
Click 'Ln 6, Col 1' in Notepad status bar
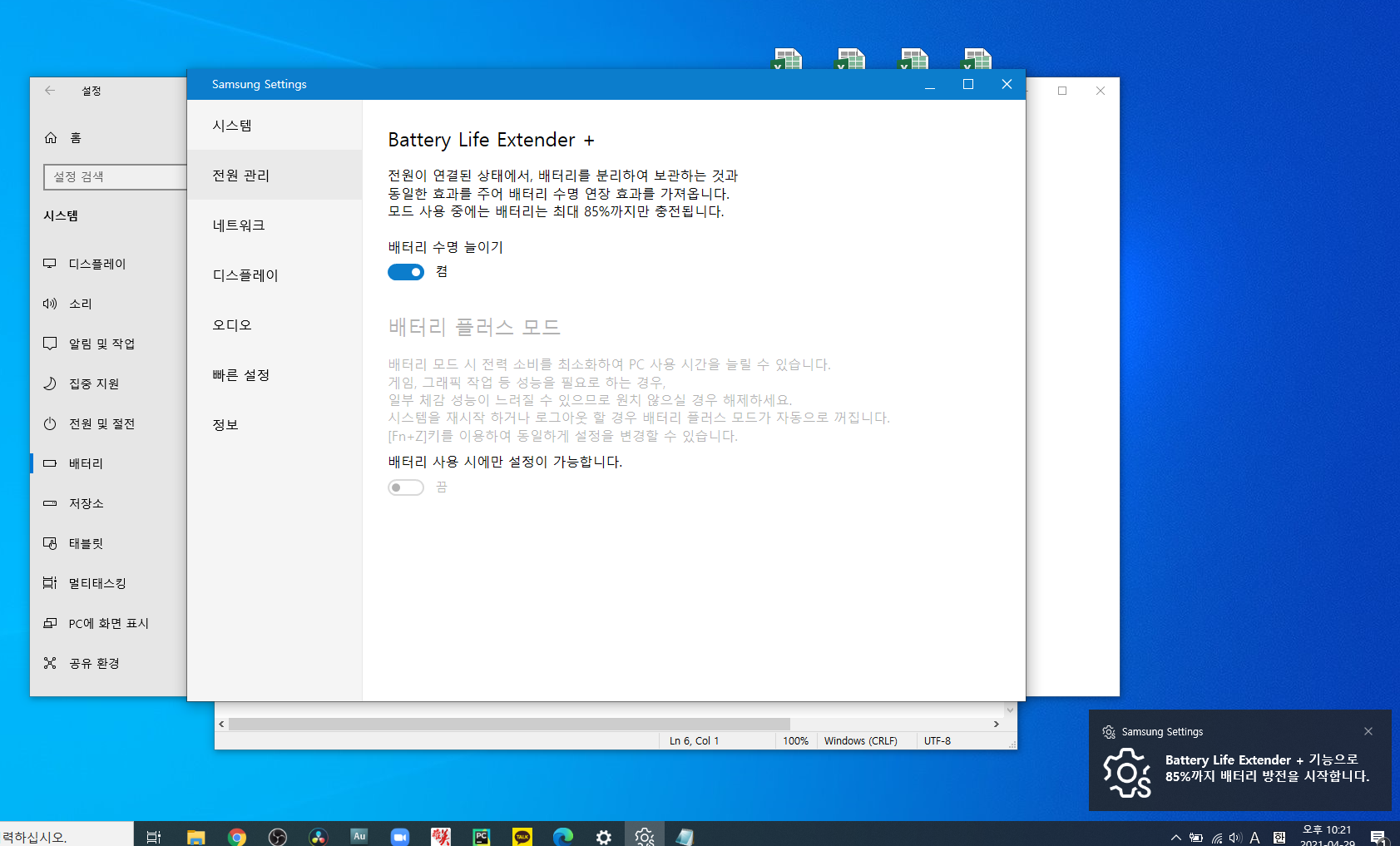click(694, 740)
